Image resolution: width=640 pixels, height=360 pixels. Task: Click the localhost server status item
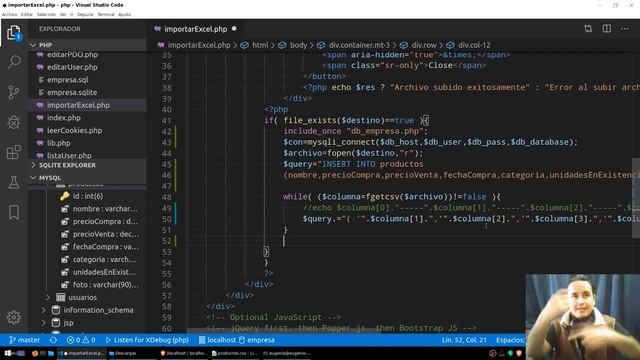(x=217, y=340)
